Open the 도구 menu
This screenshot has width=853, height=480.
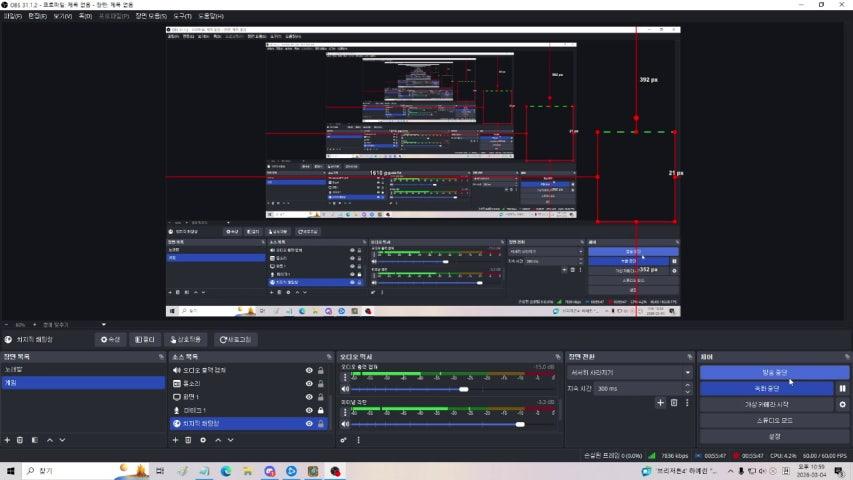click(x=182, y=17)
